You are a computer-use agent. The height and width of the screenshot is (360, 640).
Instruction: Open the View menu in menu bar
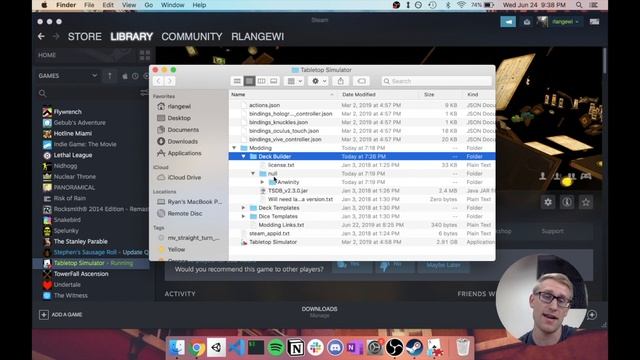(129, 5)
